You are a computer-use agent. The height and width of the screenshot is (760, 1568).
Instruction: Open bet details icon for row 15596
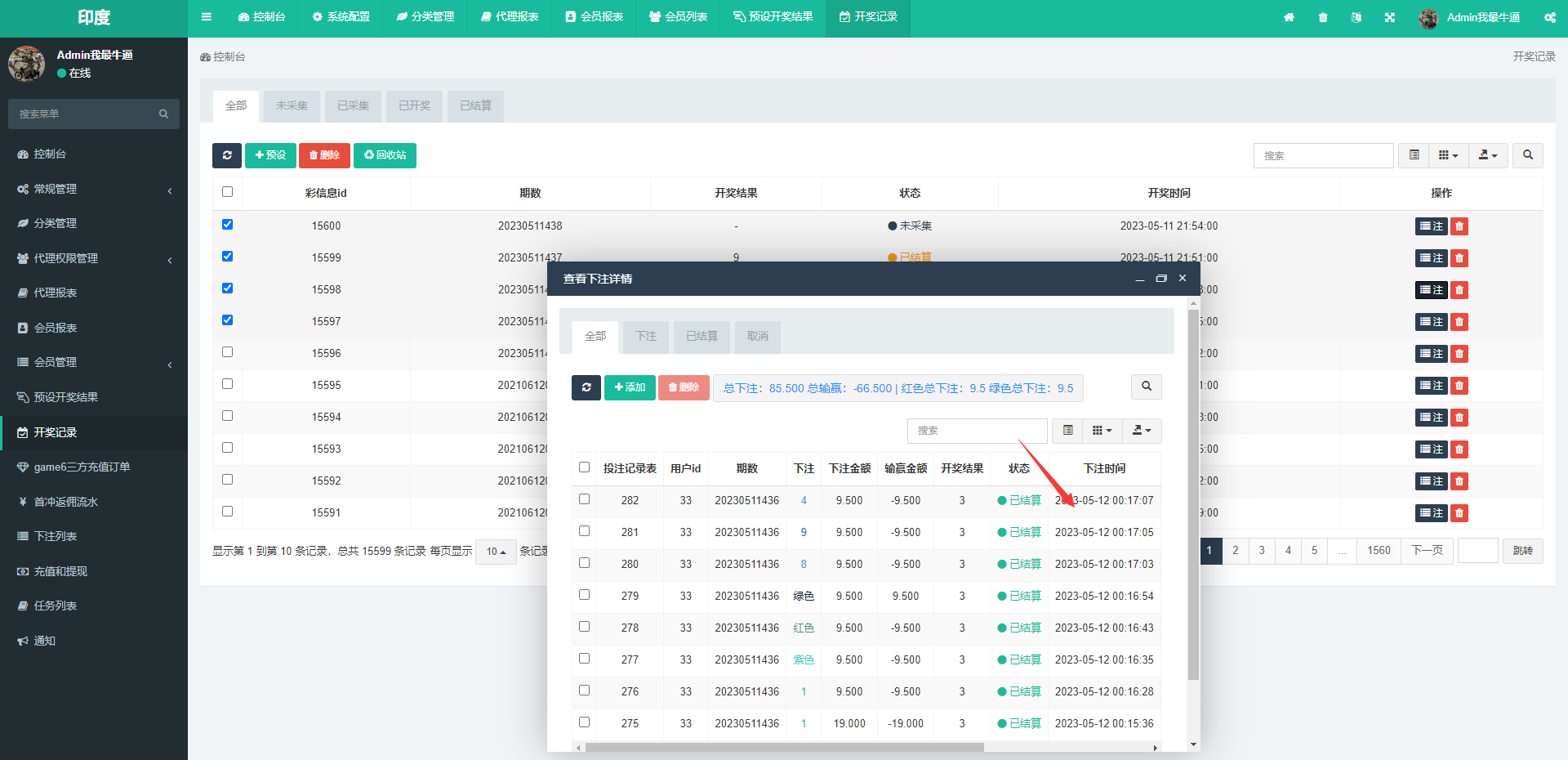[1431, 354]
